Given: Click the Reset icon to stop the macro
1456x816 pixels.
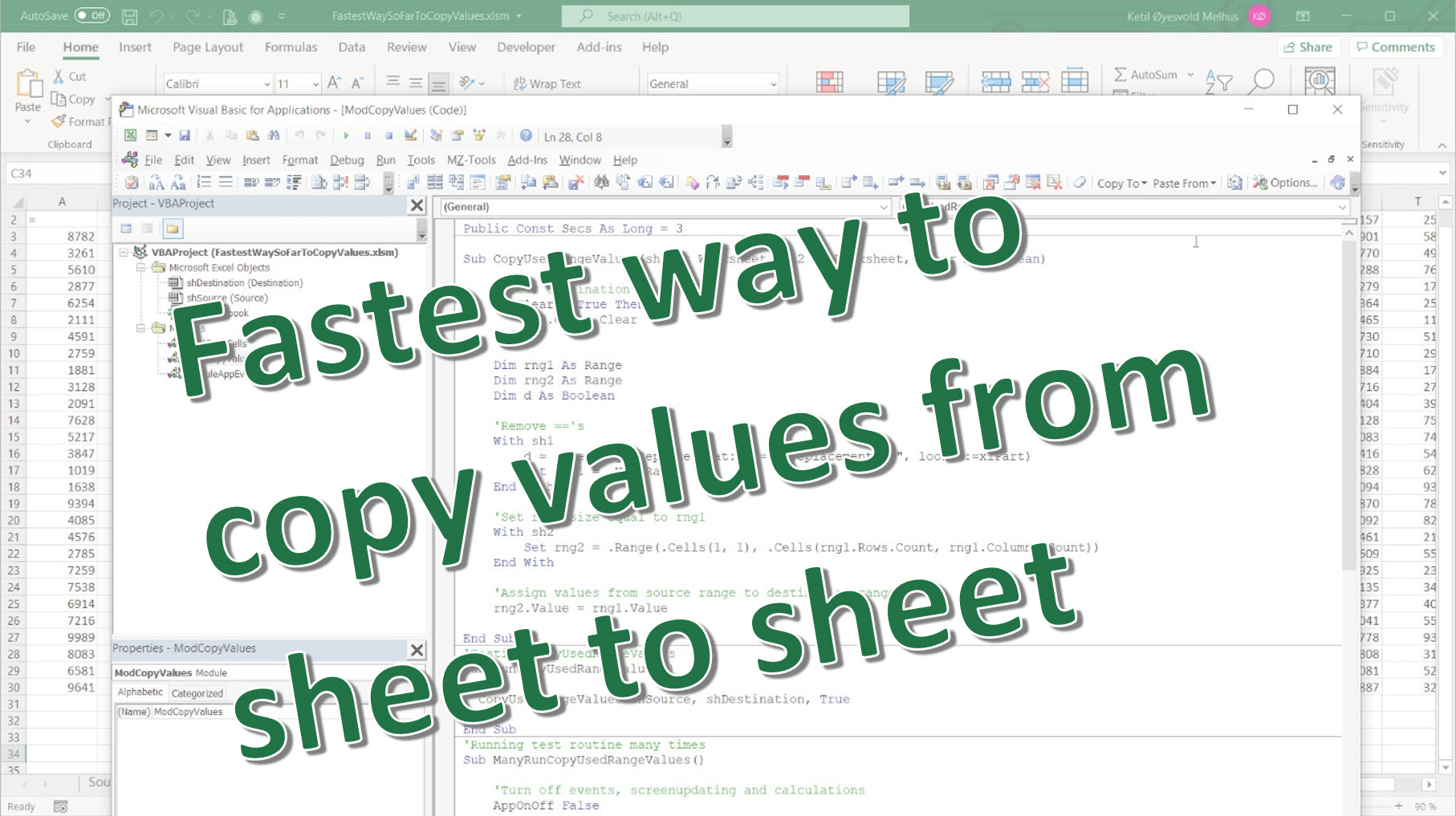Looking at the screenshot, I should click(389, 136).
